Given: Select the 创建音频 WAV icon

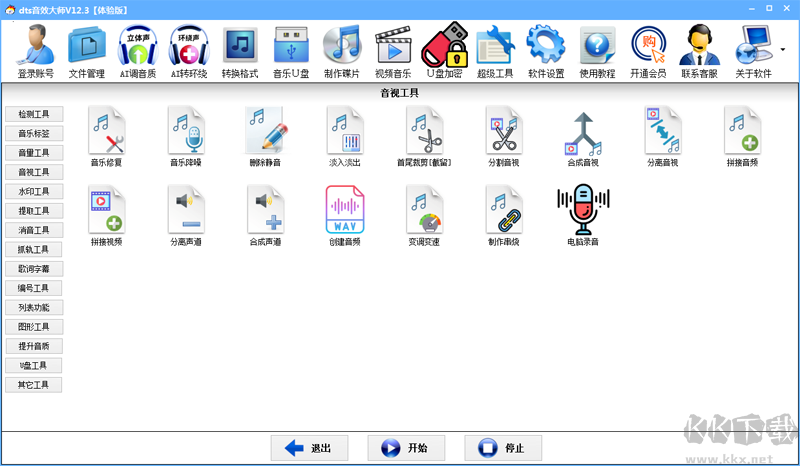Looking at the screenshot, I should 345,210.
